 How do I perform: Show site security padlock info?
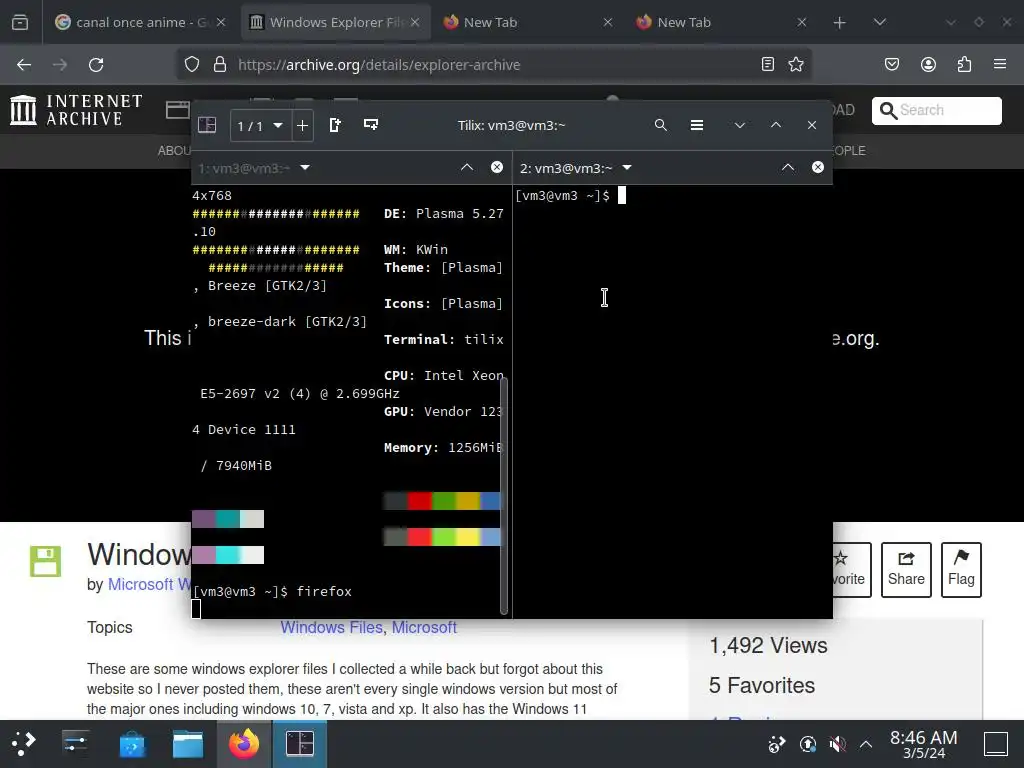pyautogui.click(x=220, y=64)
